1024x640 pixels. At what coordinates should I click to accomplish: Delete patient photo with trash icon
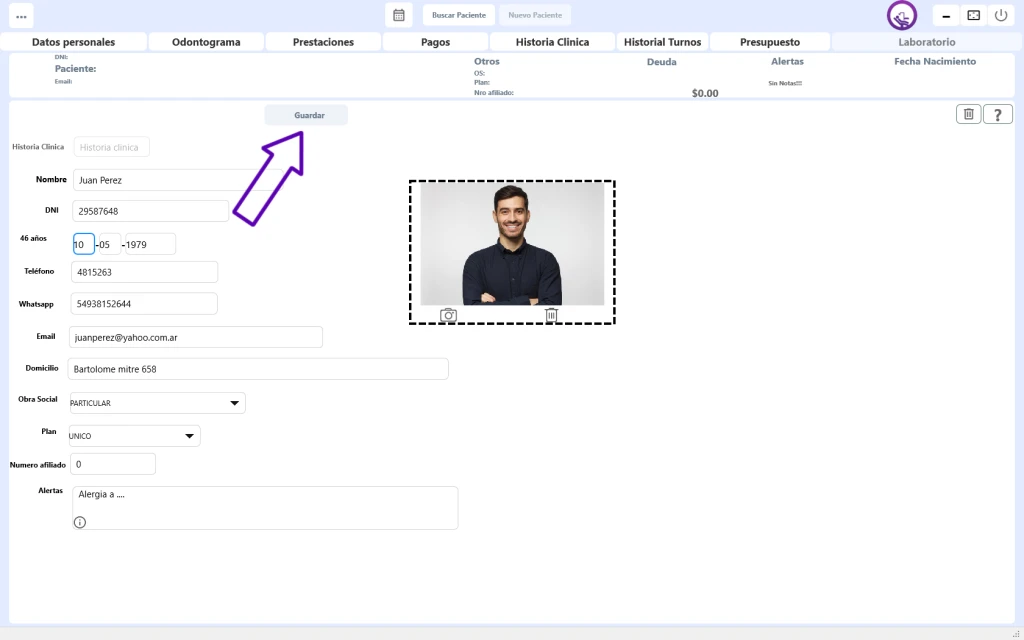click(x=551, y=315)
